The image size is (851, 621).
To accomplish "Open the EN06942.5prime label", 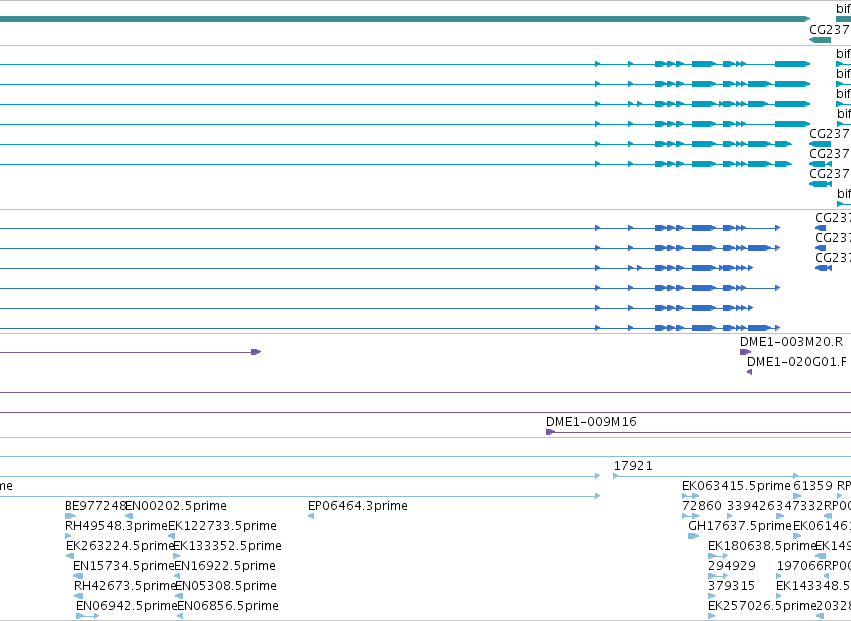I will [126, 606].
